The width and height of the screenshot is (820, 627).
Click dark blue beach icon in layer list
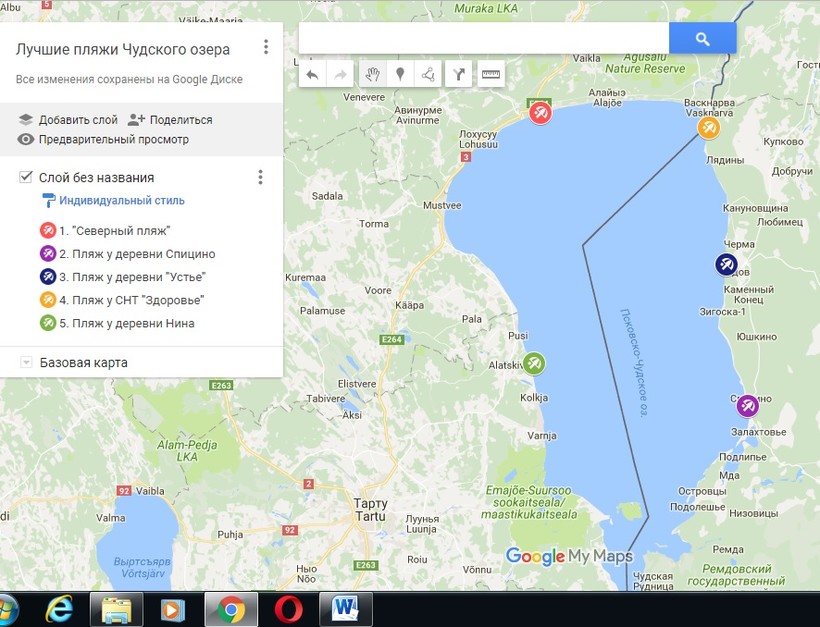click(48, 277)
